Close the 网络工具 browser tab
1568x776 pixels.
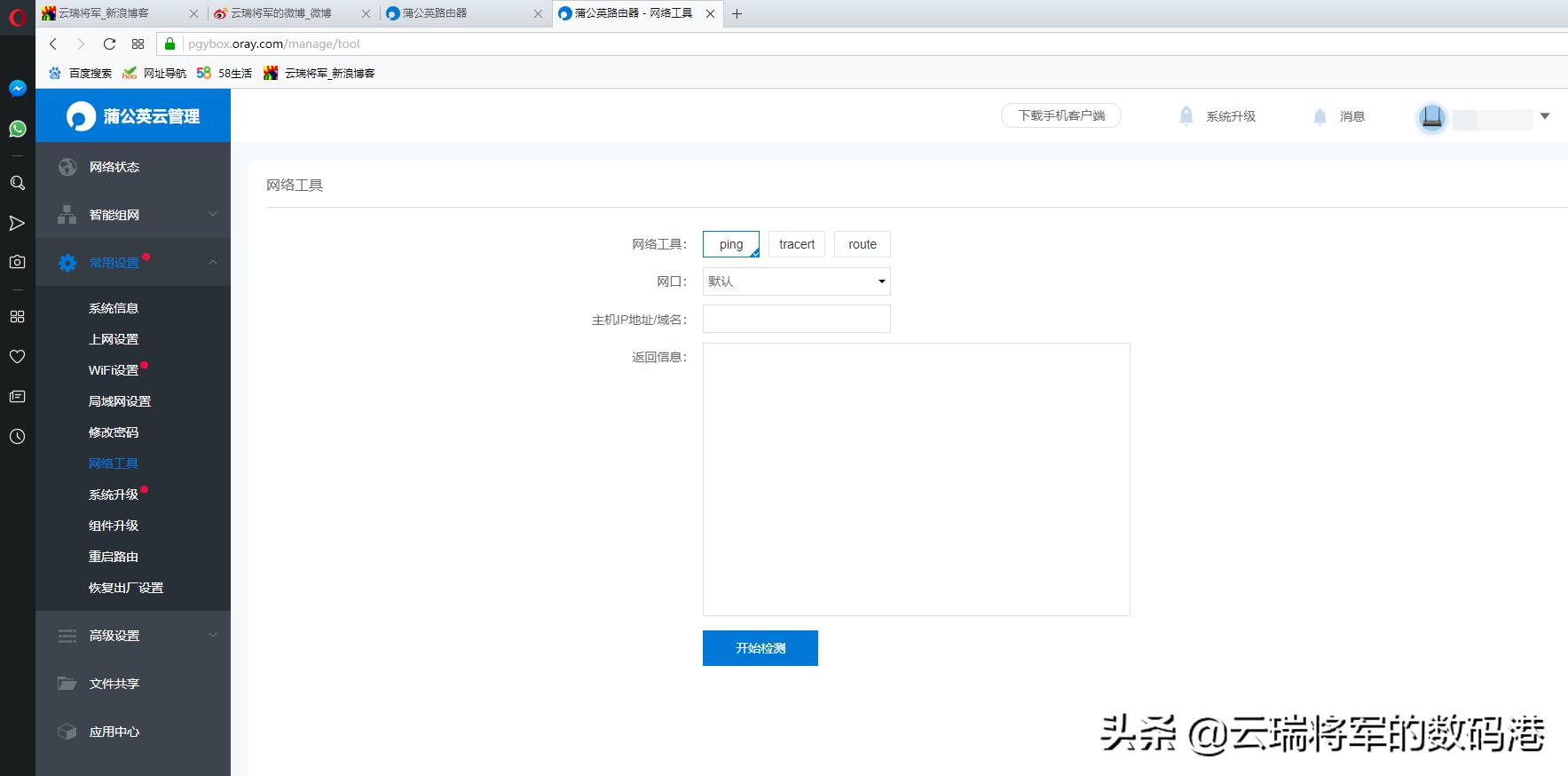tap(710, 13)
